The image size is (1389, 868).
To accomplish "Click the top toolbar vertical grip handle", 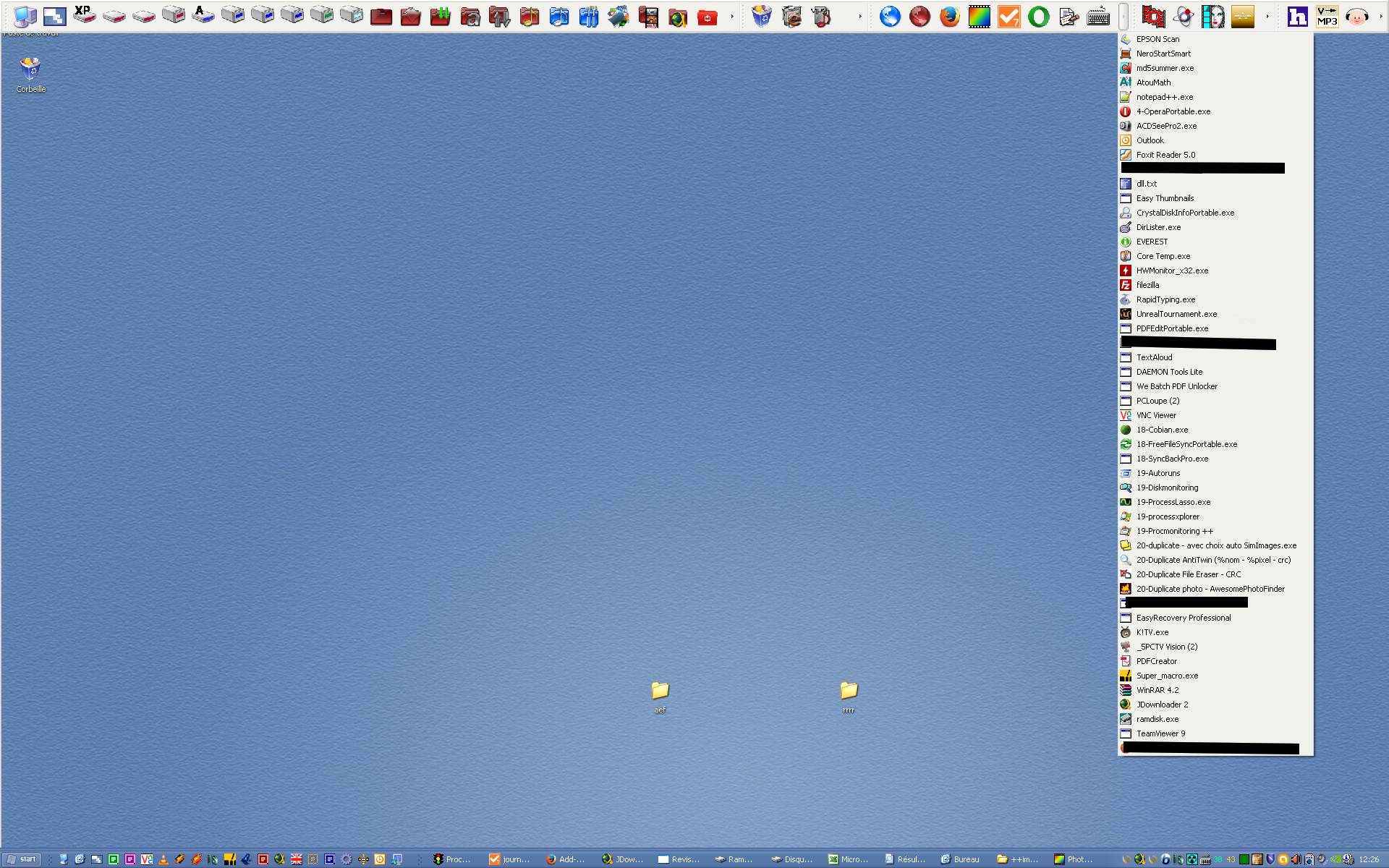I will tap(1123, 17).
